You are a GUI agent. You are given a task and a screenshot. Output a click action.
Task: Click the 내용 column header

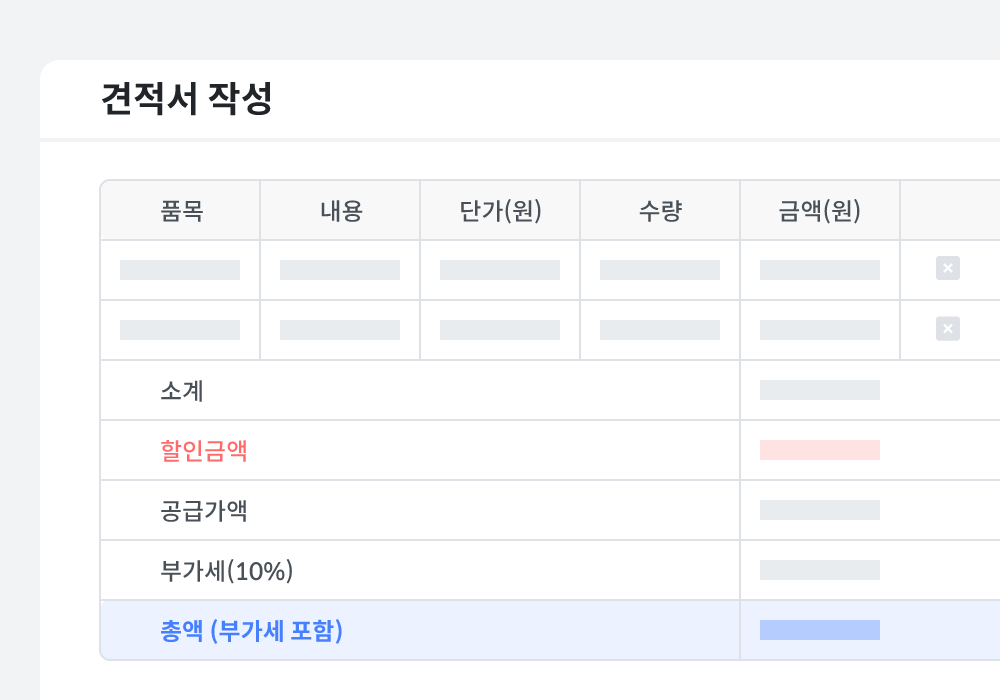point(341,211)
